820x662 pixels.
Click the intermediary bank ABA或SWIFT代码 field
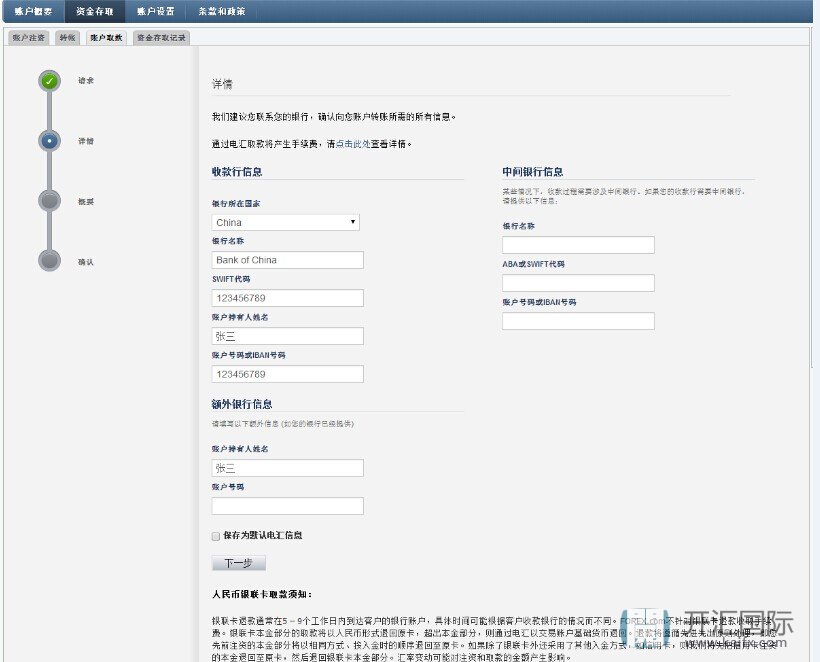point(578,283)
